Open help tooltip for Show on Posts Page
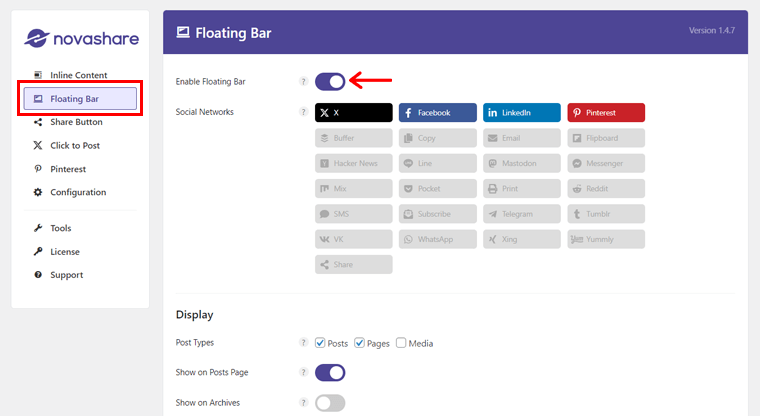This screenshot has width=760, height=416. pyautogui.click(x=303, y=372)
